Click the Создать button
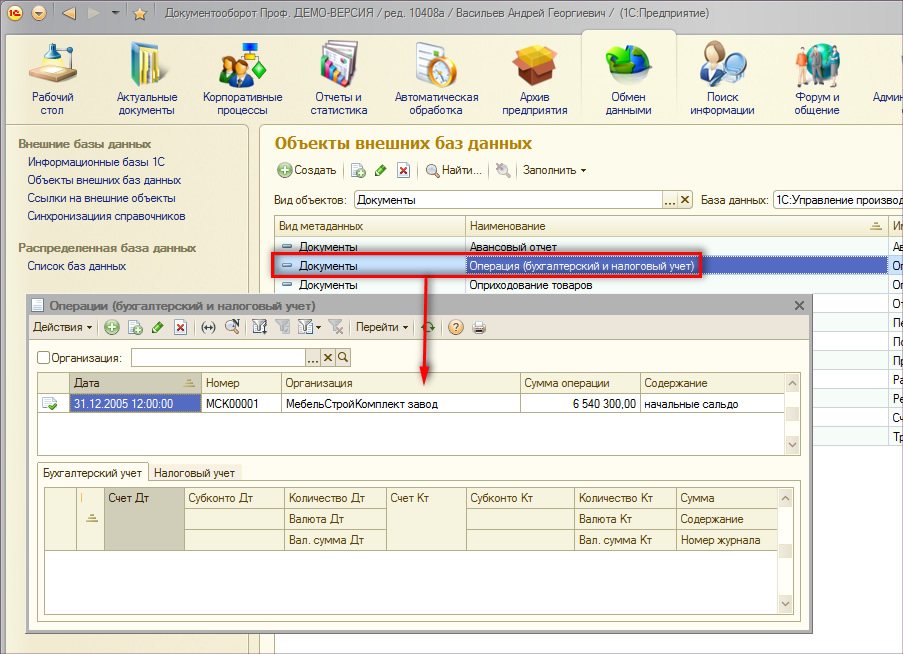The image size is (903, 654). (x=307, y=170)
